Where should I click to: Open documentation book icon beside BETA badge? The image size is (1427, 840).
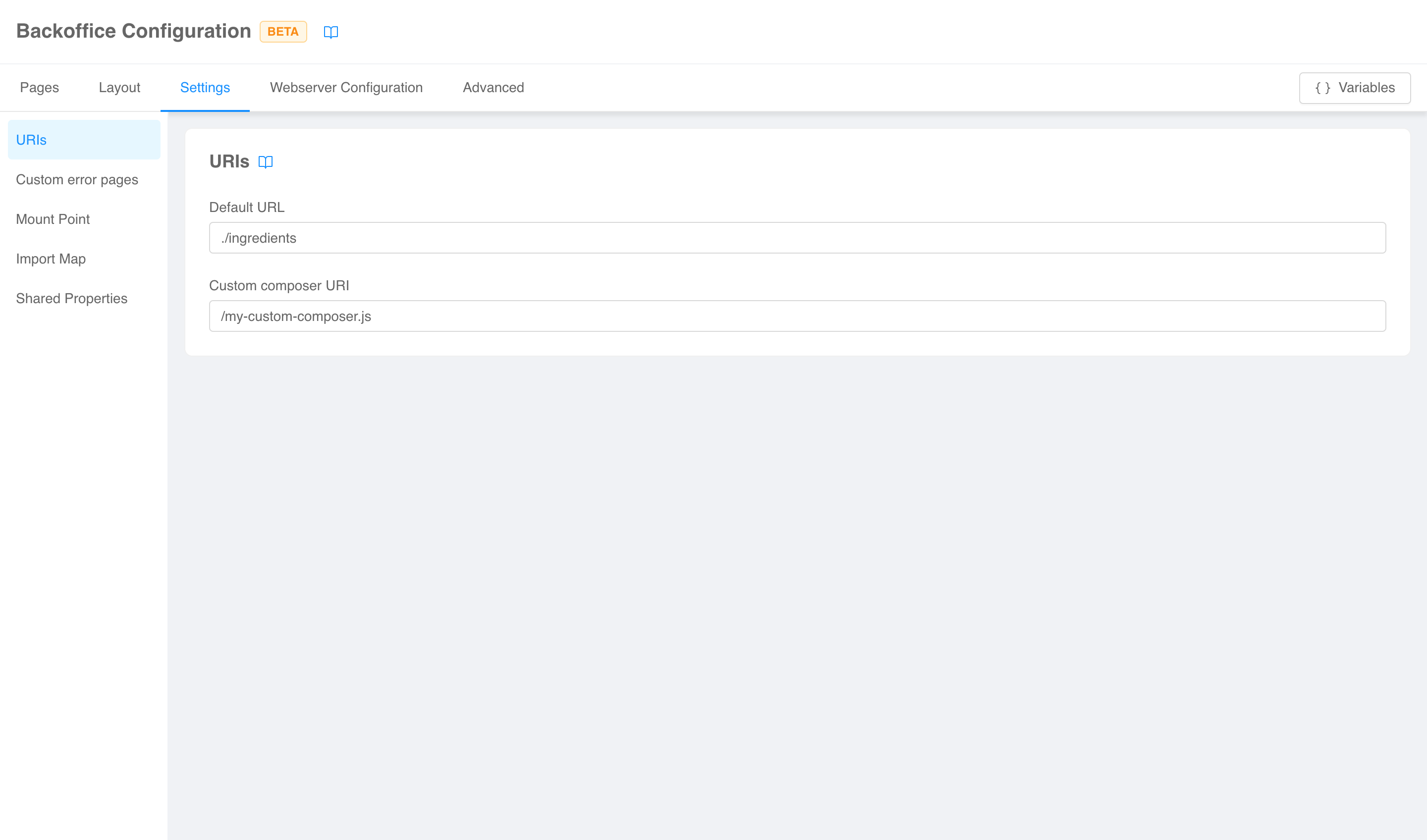point(330,32)
